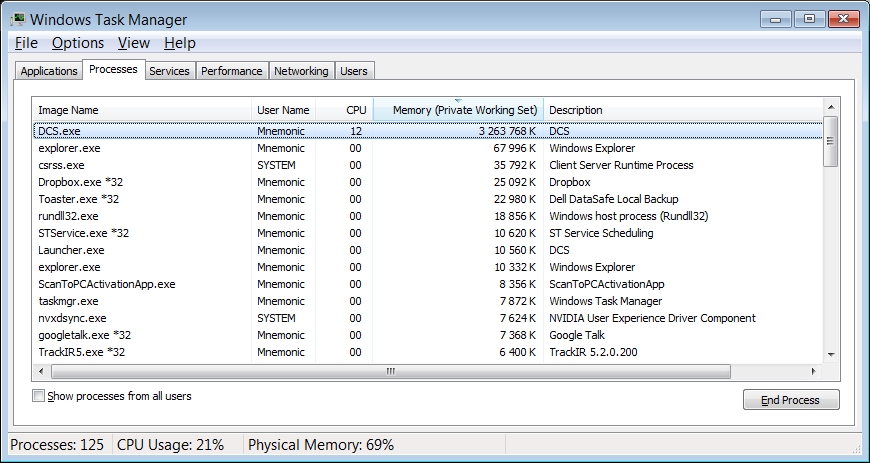
Task: Click the vertical scrollbar thumb
Action: click(x=831, y=141)
